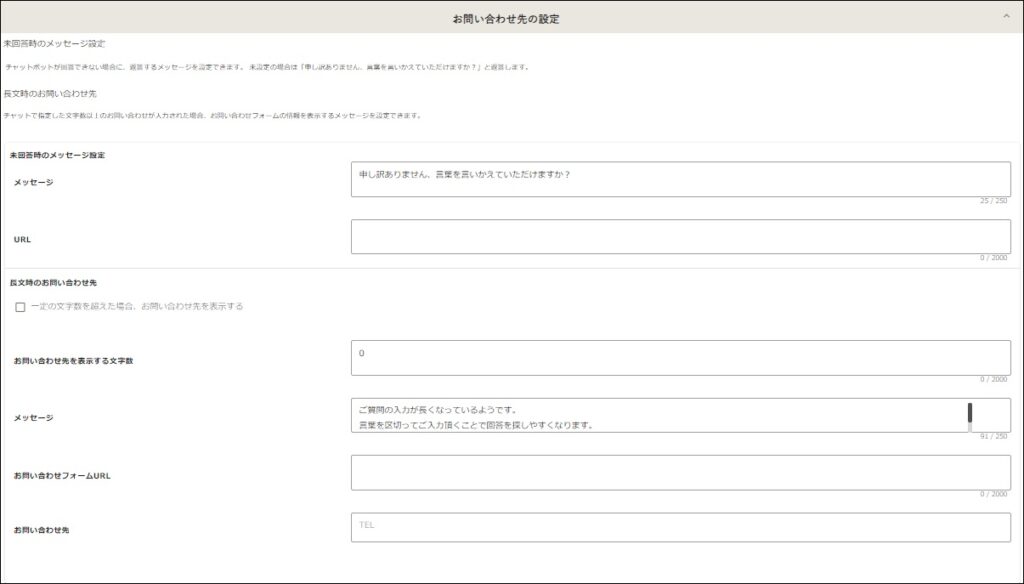
Task: Collapse the お問い合わせ先の設定 panel with the chevron
Action: 1006,17
